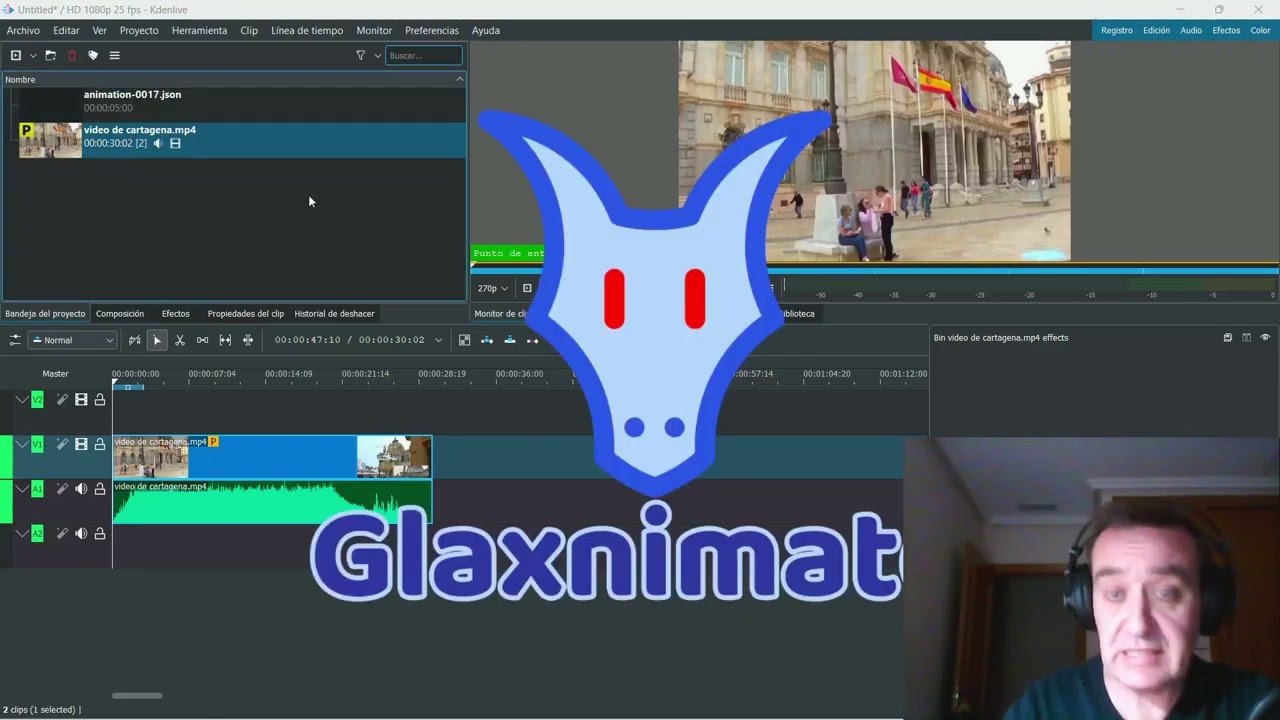Select the multicam move tool icon

(248, 340)
